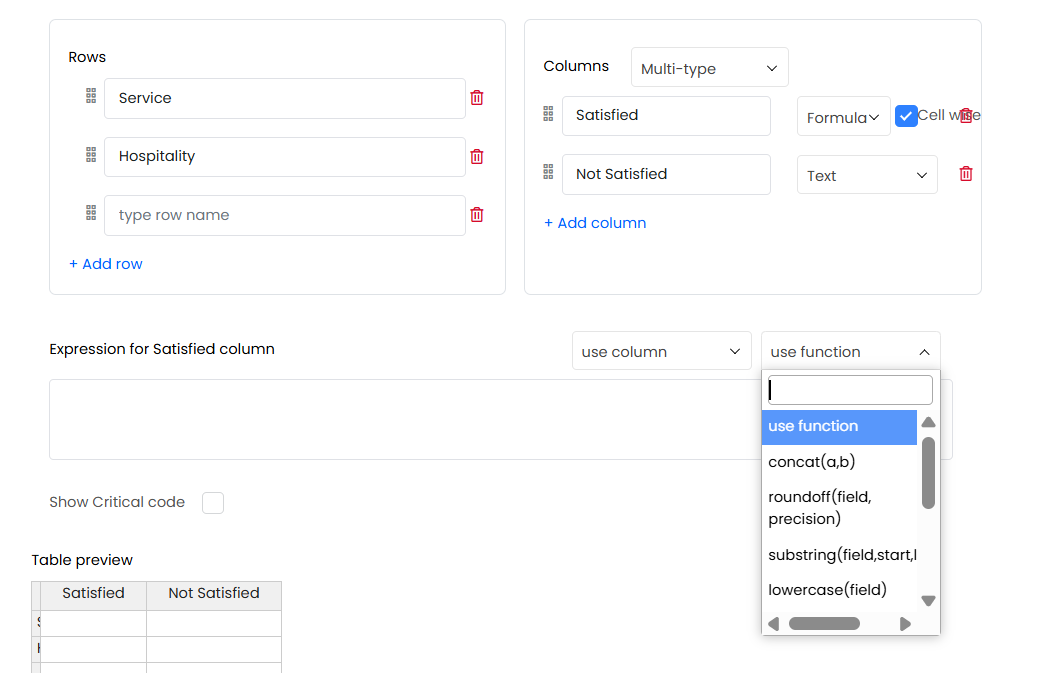Click trash icon beside empty row name field
The image size is (1047, 673).
(477, 215)
